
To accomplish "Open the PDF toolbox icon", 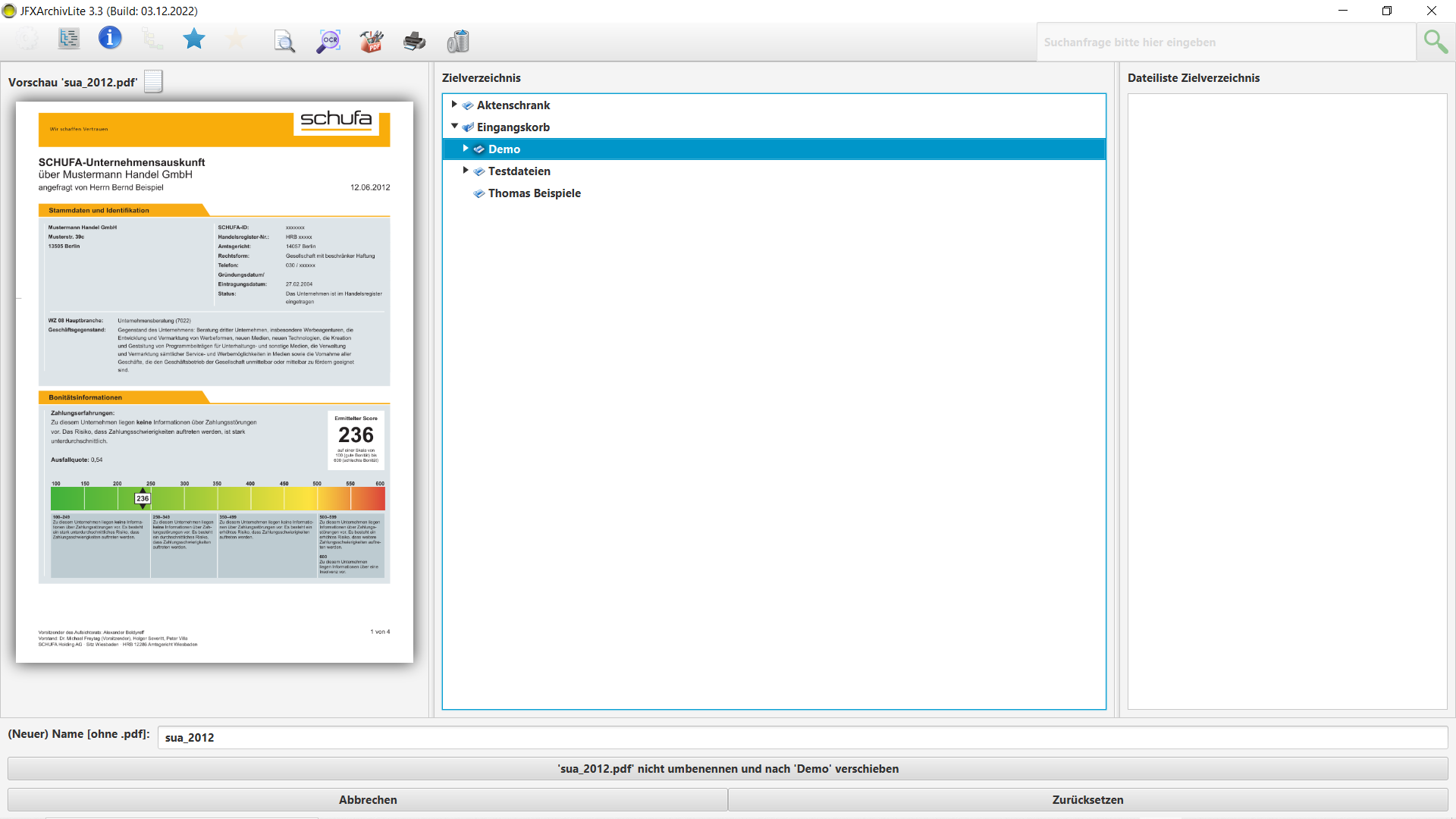I will [x=372, y=41].
